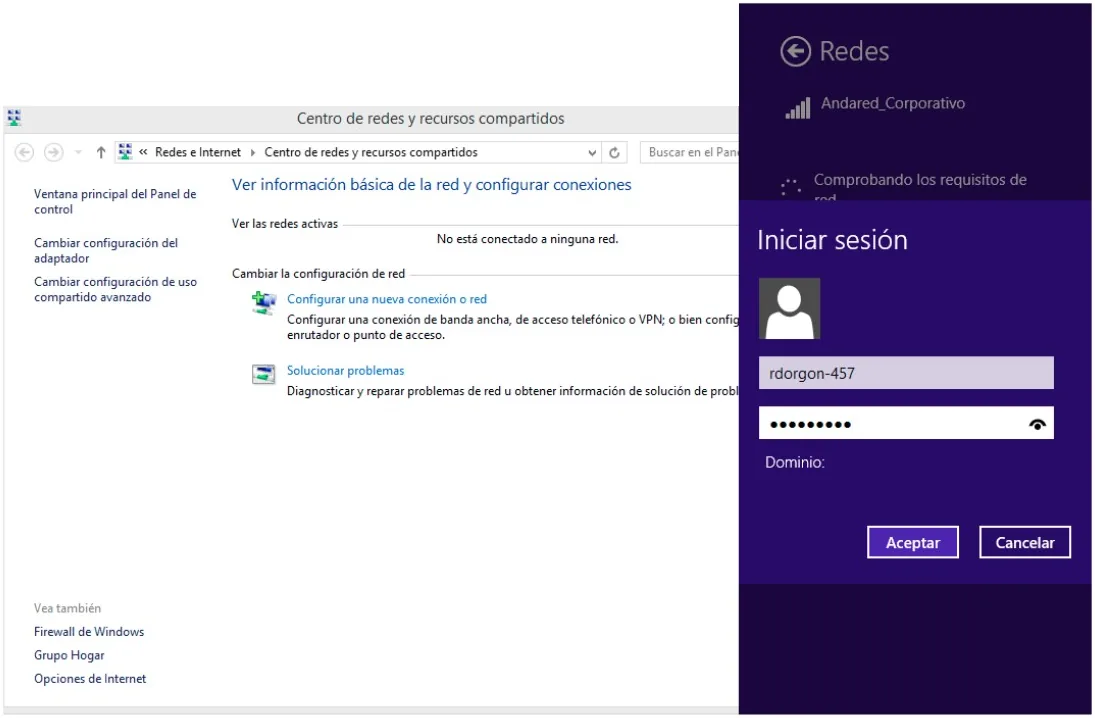Select the Andared_Corporativo network name
This screenshot has width=1095, height=718.
892,103
